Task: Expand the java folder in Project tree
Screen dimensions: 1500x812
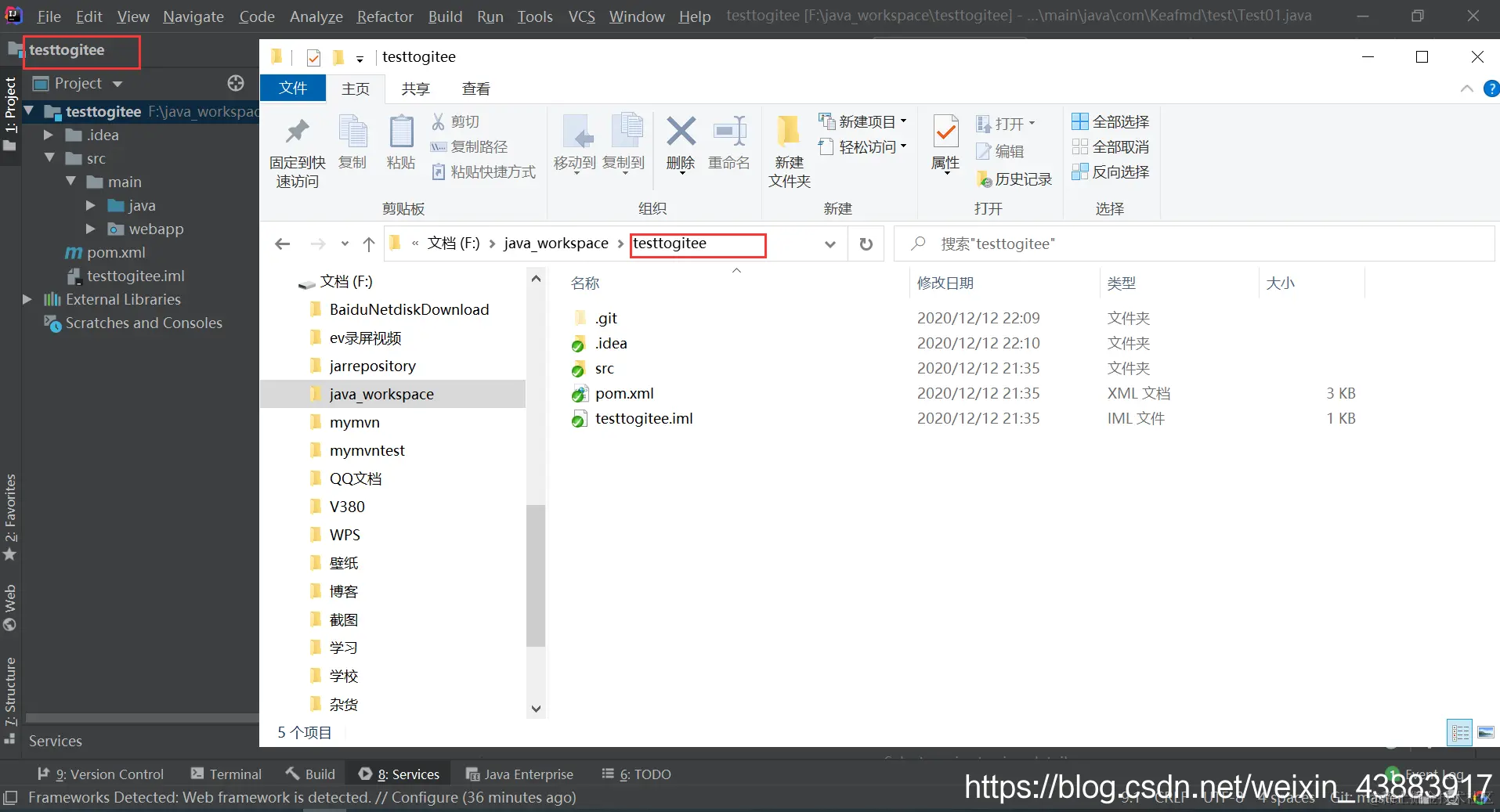Action: [90, 205]
